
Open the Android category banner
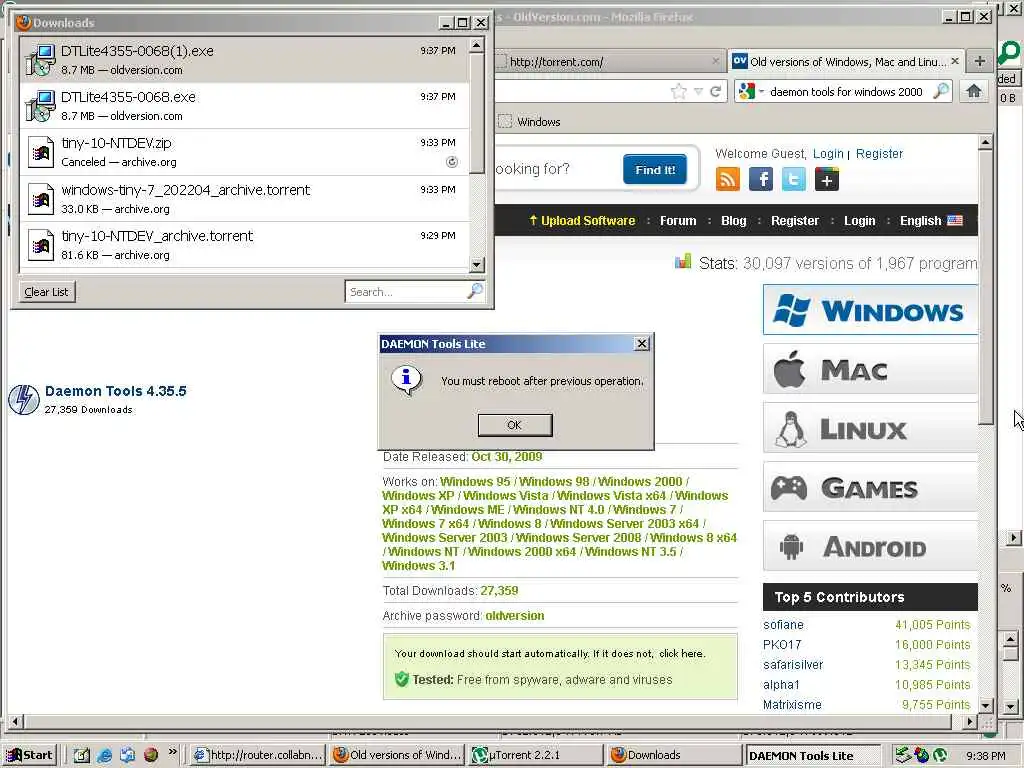pos(871,546)
